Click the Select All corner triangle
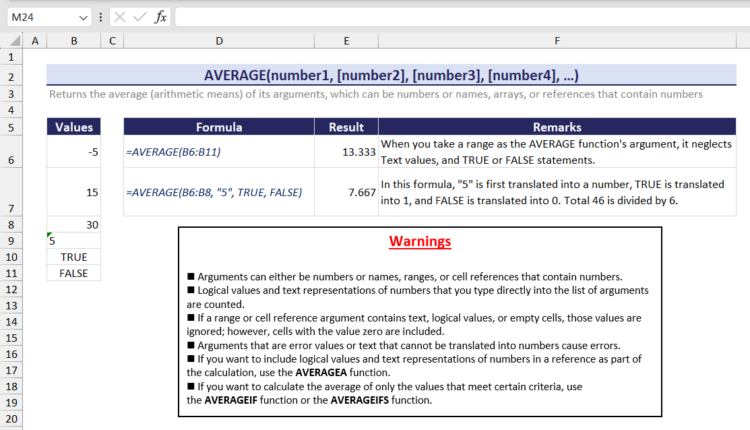 15,41
